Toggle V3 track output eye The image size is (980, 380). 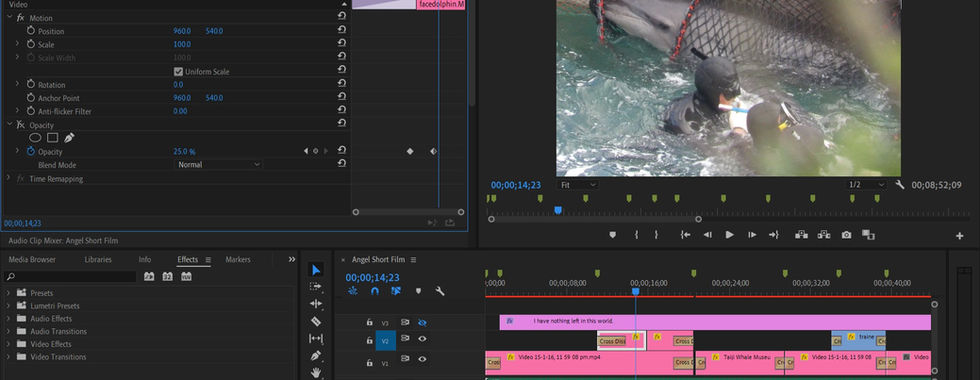(x=422, y=322)
